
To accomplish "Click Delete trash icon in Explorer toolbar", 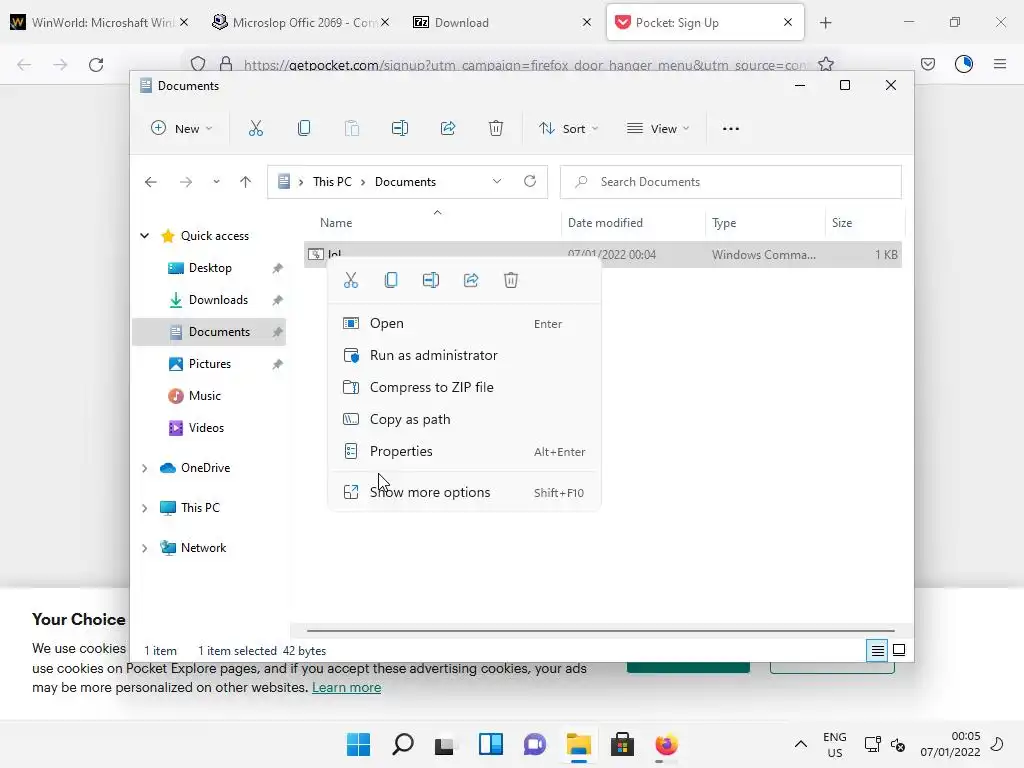I will (x=496, y=129).
